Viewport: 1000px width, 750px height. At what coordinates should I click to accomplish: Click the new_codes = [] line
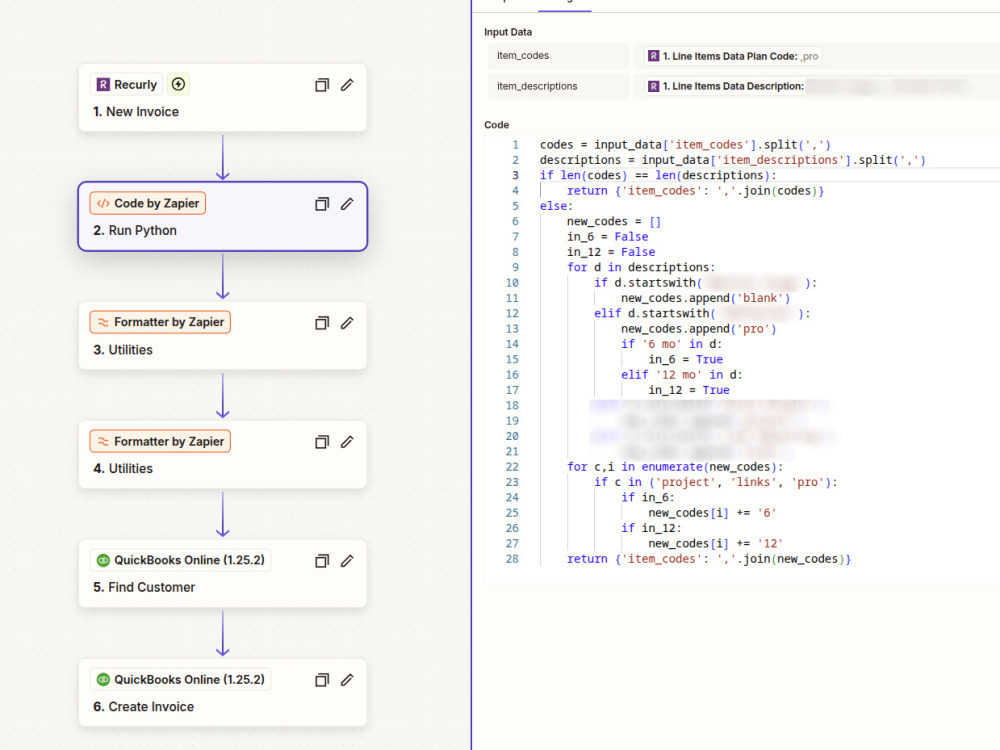coord(614,221)
